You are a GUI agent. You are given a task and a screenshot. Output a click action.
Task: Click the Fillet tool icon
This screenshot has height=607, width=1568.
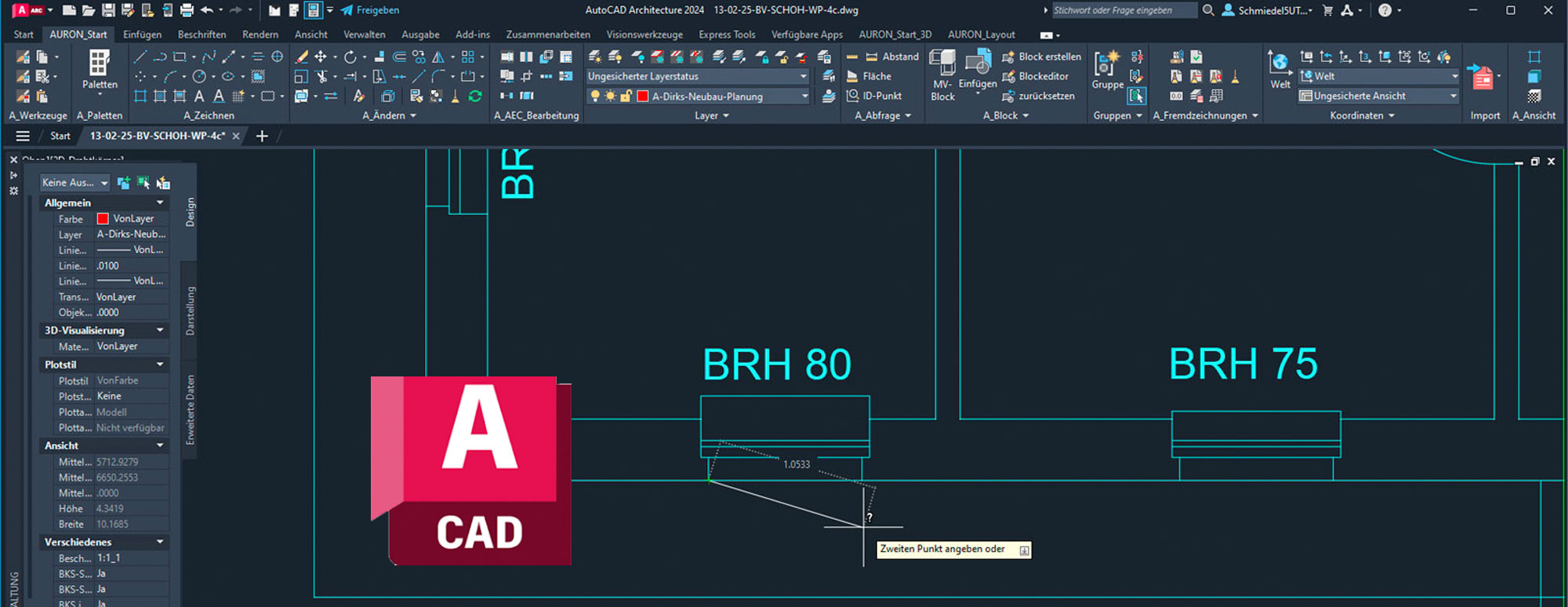[438, 76]
